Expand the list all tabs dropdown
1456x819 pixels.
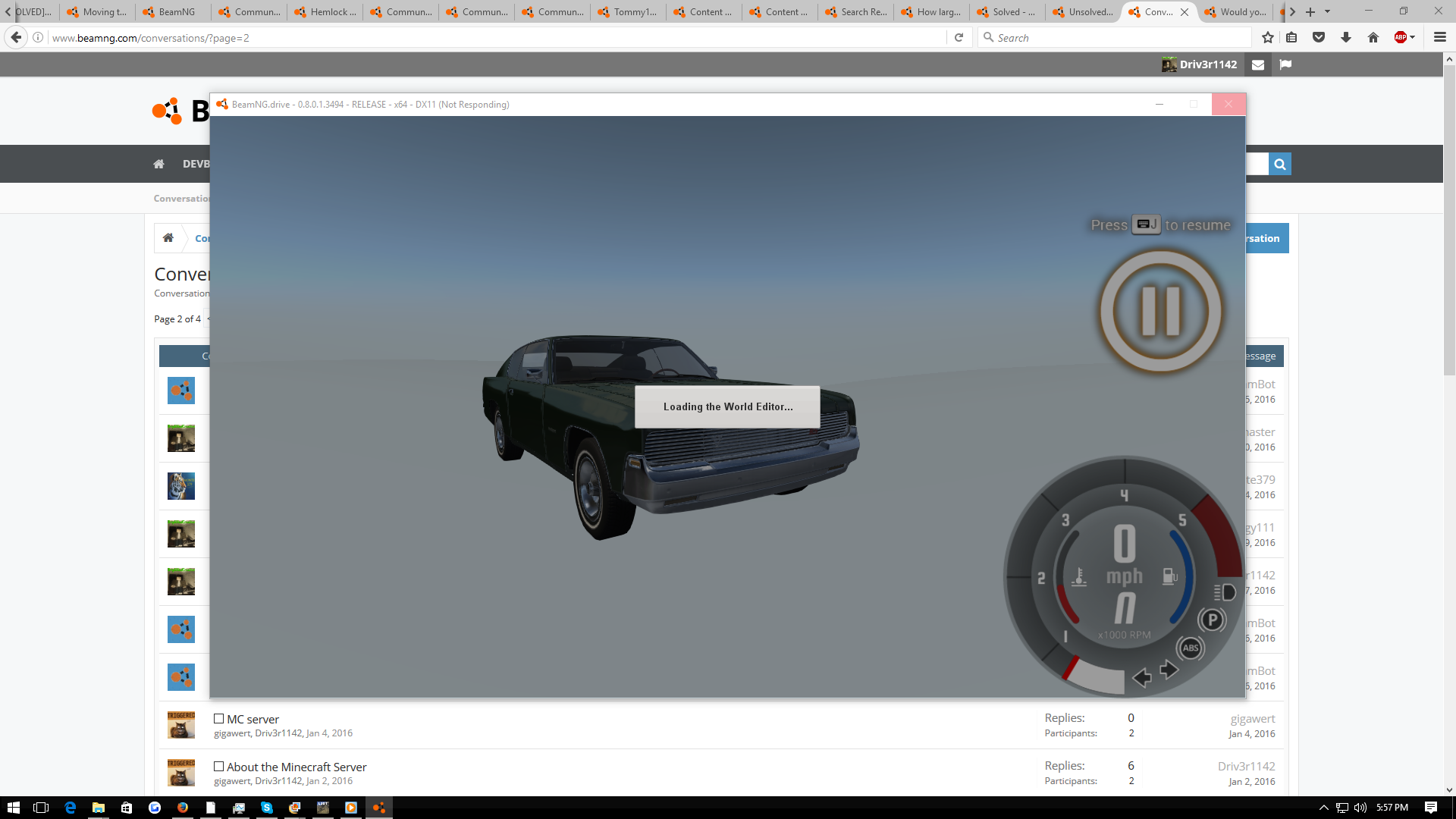[x=1327, y=11]
